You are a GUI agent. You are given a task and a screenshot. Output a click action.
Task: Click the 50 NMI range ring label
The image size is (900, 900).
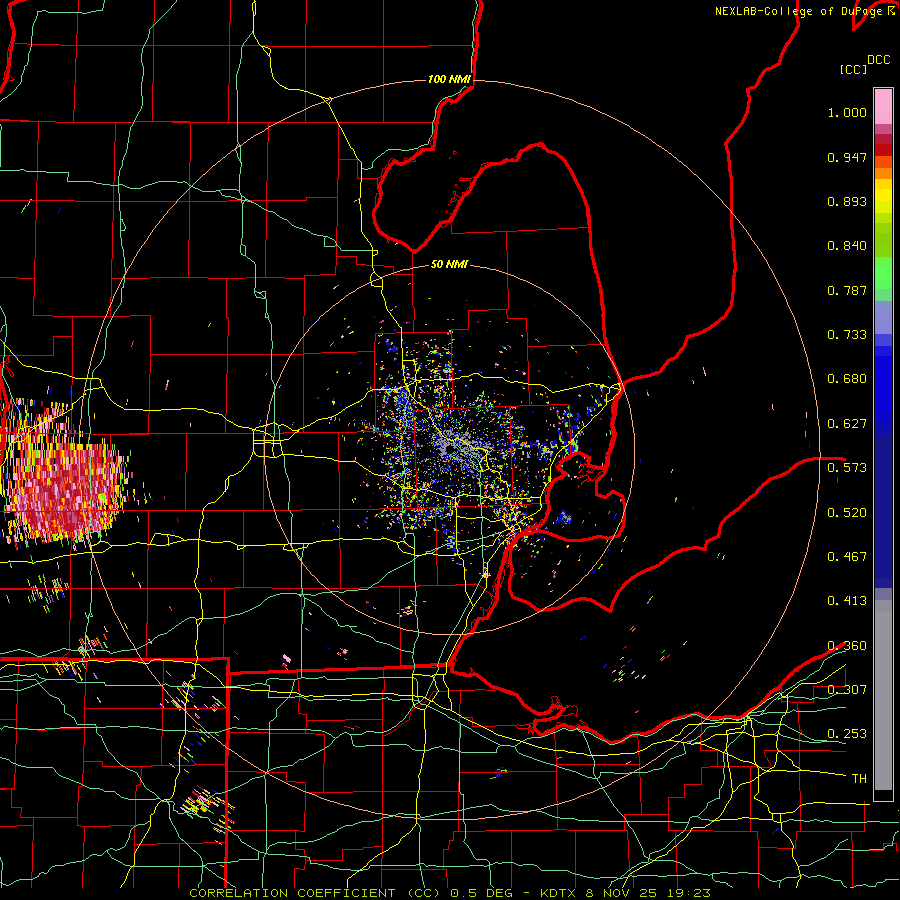point(449,265)
